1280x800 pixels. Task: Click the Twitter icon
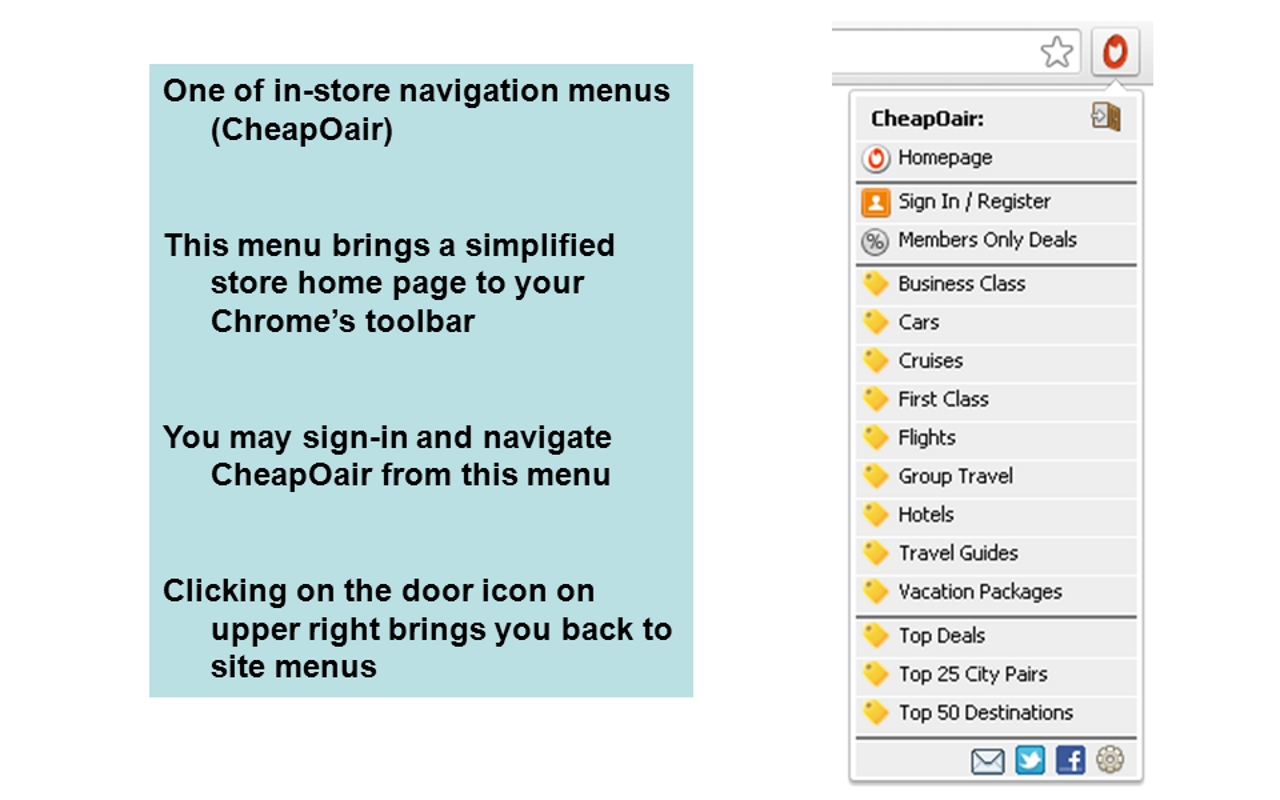point(1029,761)
